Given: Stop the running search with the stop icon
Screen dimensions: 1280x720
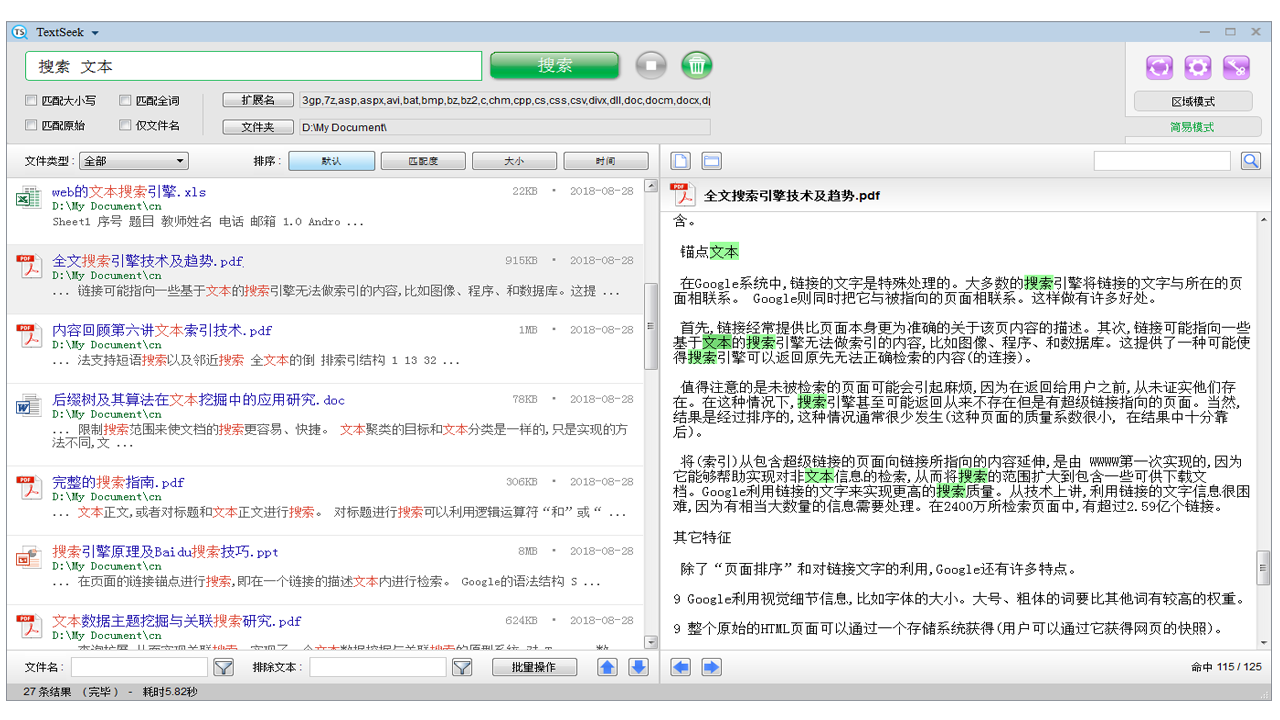Looking at the screenshot, I should pos(651,65).
